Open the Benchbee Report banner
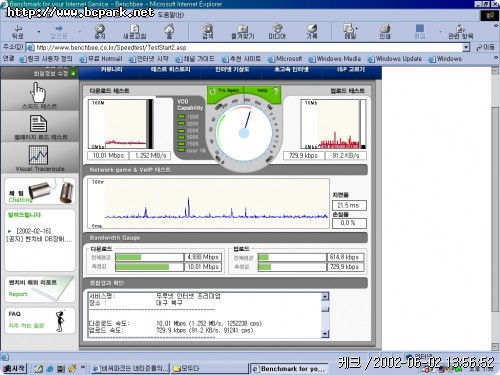The height and width of the screenshot is (375, 500). pyautogui.click(x=40, y=289)
